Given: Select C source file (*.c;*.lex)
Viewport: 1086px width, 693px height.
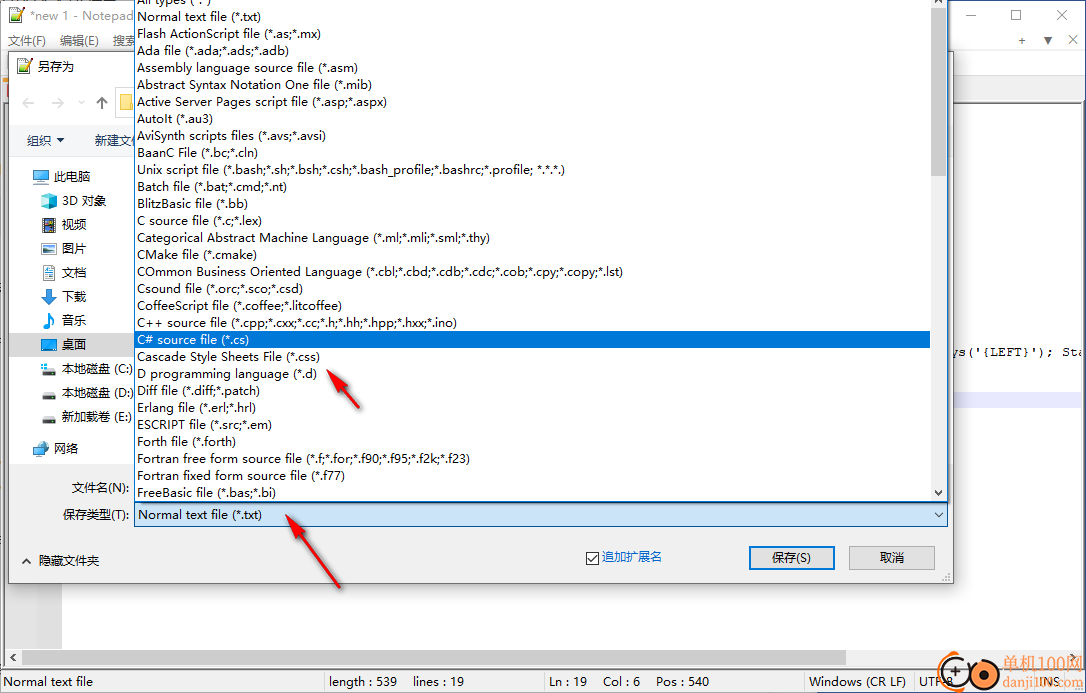Looking at the screenshot, I should [x=532, y=221].
